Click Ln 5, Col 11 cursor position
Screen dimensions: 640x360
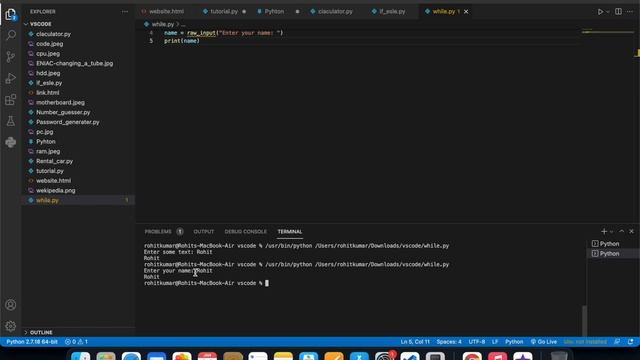click(415, 342)
